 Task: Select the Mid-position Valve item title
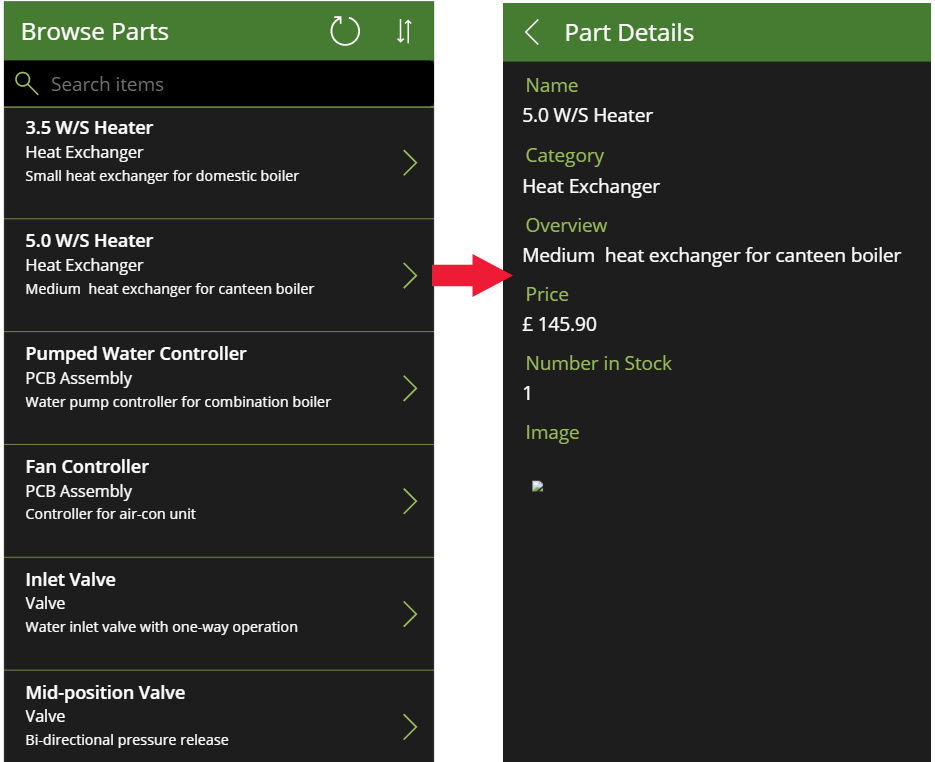pos(105,692)
